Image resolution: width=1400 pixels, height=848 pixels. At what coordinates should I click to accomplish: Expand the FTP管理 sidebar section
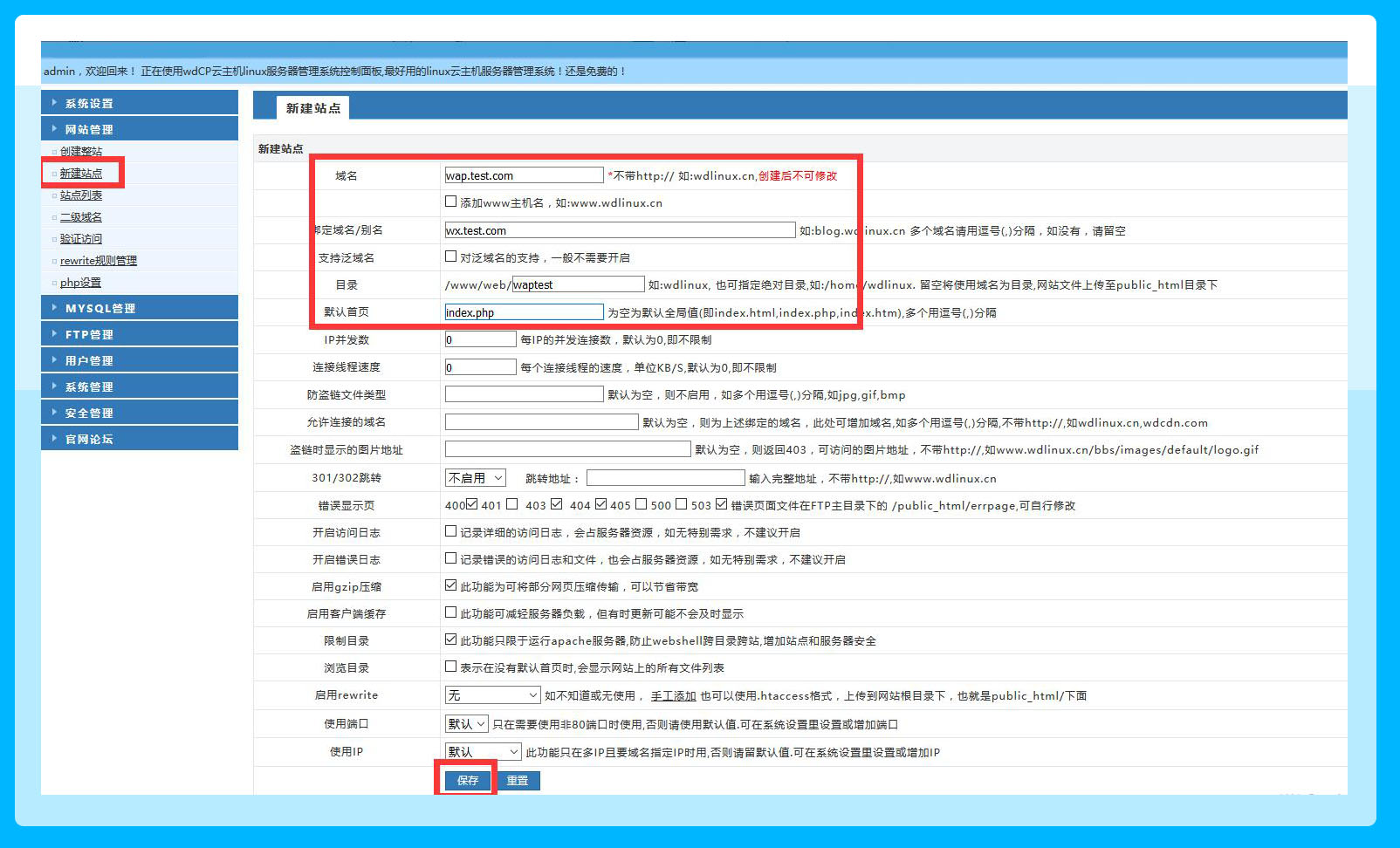click(x=139, y=334)
